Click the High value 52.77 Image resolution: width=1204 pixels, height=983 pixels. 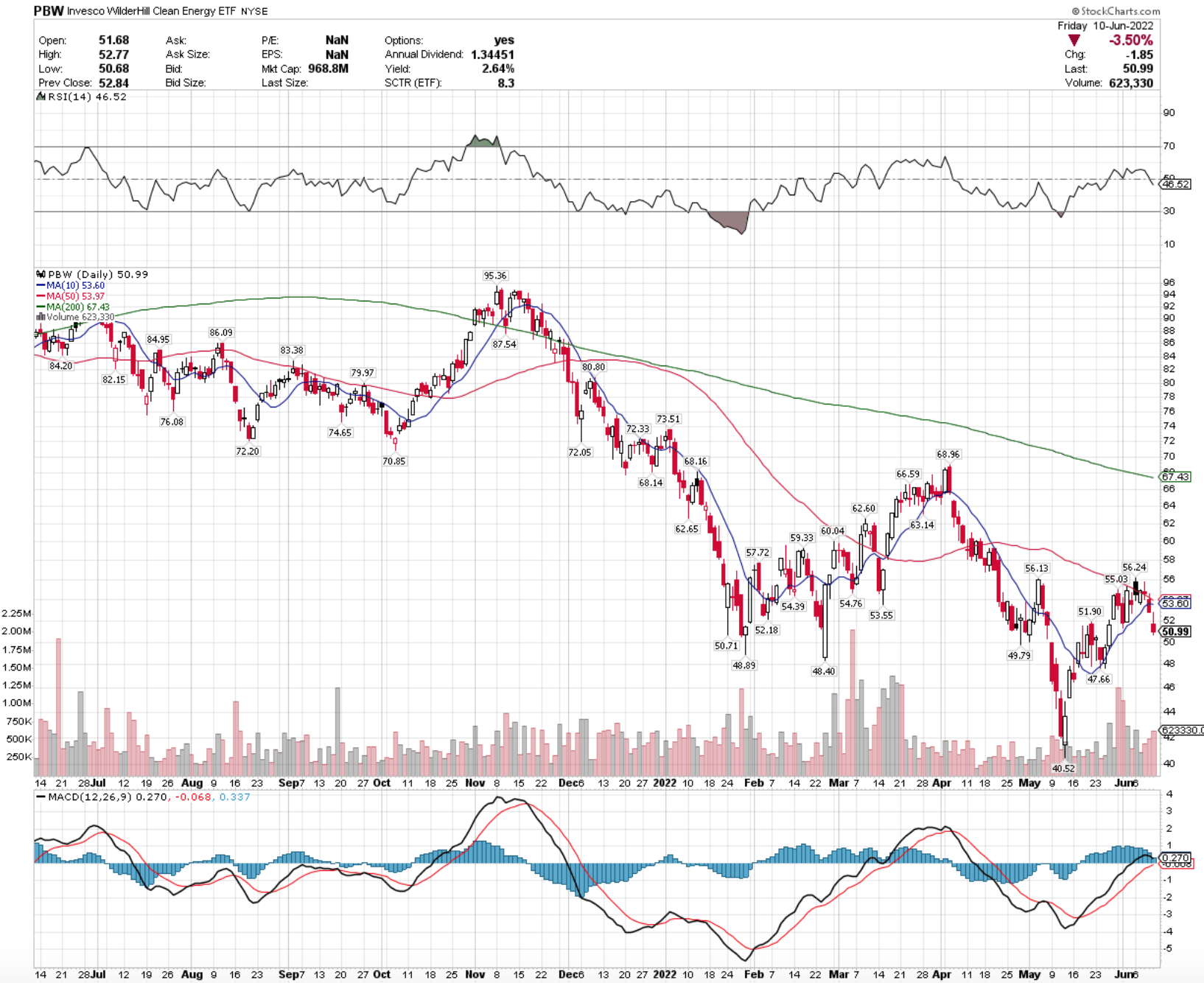click(x=113, y=55)
